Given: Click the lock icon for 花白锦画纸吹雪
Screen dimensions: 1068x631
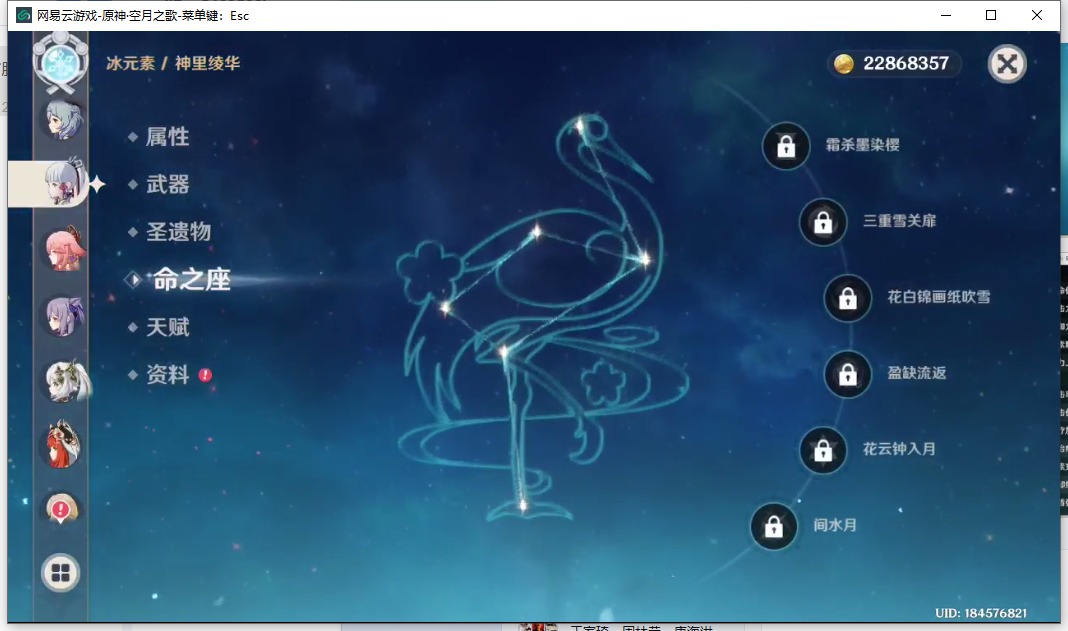Looking at the screenshot, I should pyautogui.click(x=847, y=298).
